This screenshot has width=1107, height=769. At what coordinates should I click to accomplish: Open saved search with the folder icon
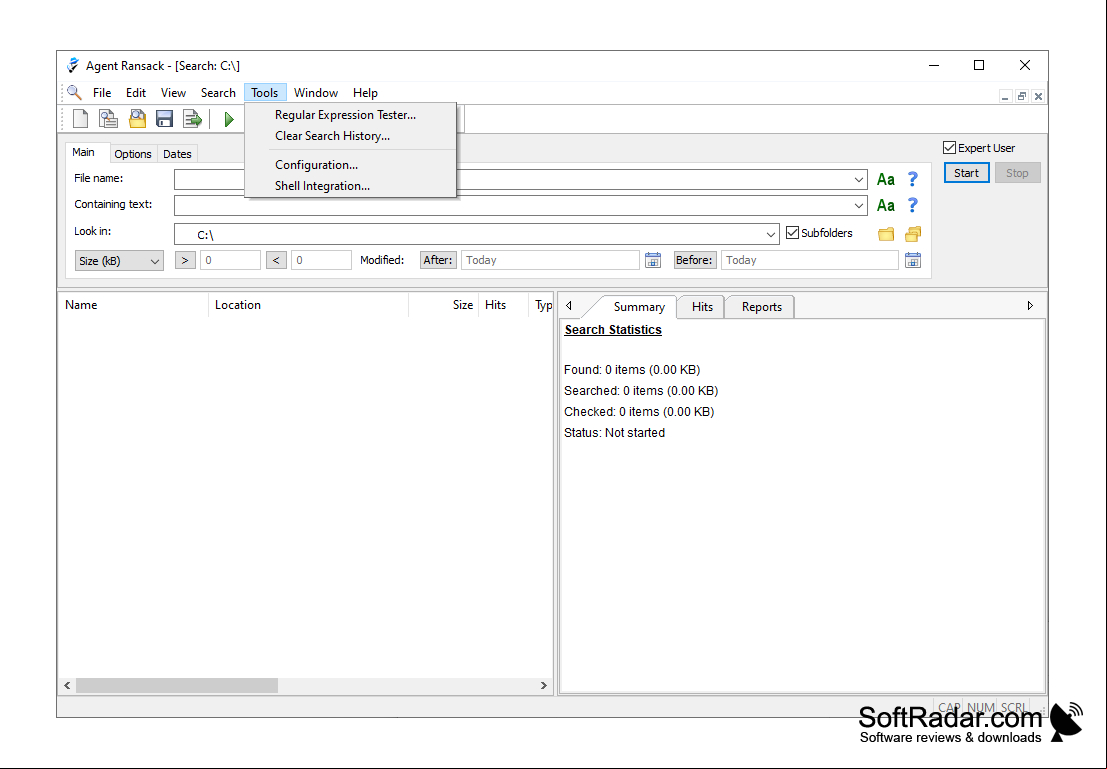[x=137, y=119]
